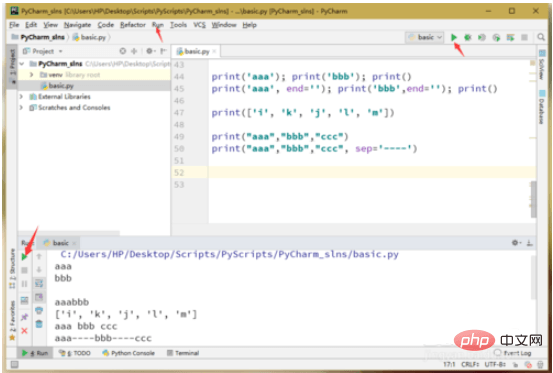Image resolution: width=553 pixels, height=373 pixels.
Task: Open the 4: Run tool window button
Action: pyautogui.click(x=35, y=353)
